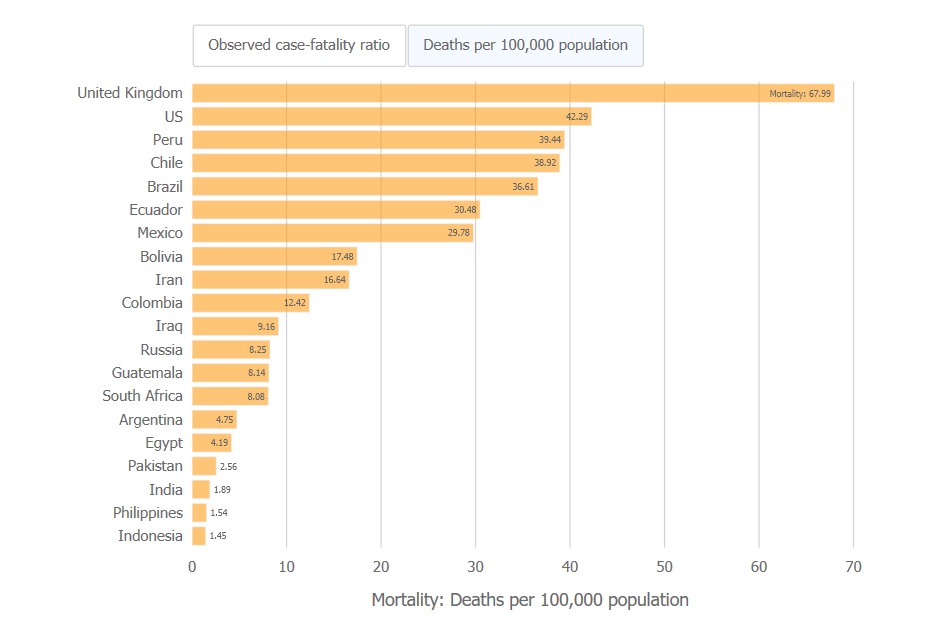The width and height of the screenshot is (938, 639).
Task: Click the Egypt bar showing 4.19
Action: pos(212,443)
